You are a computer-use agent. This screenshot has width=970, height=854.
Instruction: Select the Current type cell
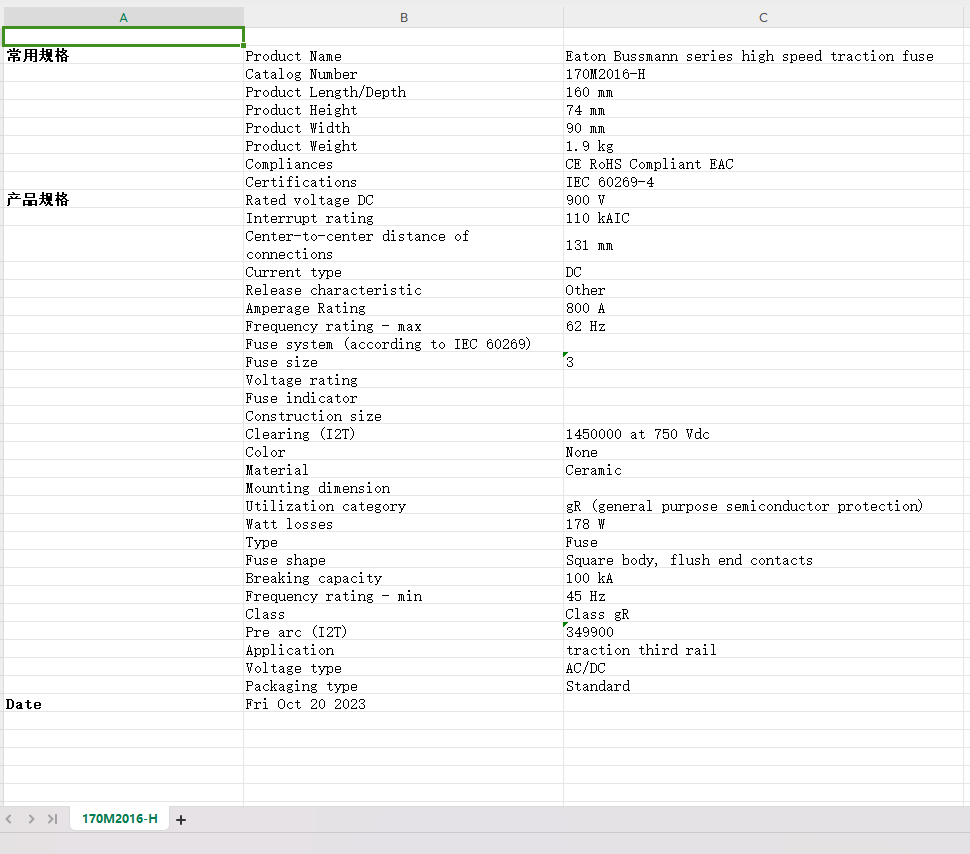tap(403, 272)
